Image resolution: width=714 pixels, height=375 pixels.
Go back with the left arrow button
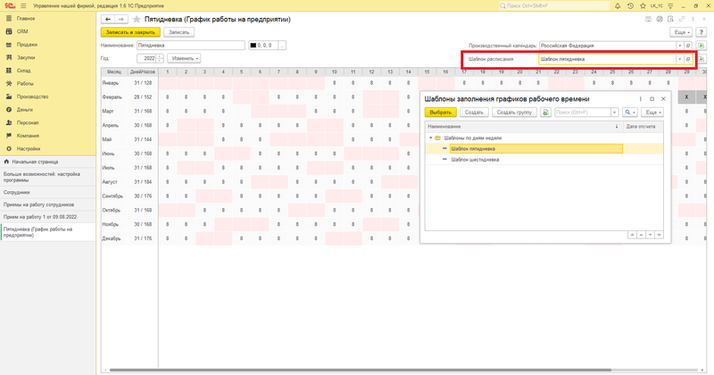(x=108, y=19)
